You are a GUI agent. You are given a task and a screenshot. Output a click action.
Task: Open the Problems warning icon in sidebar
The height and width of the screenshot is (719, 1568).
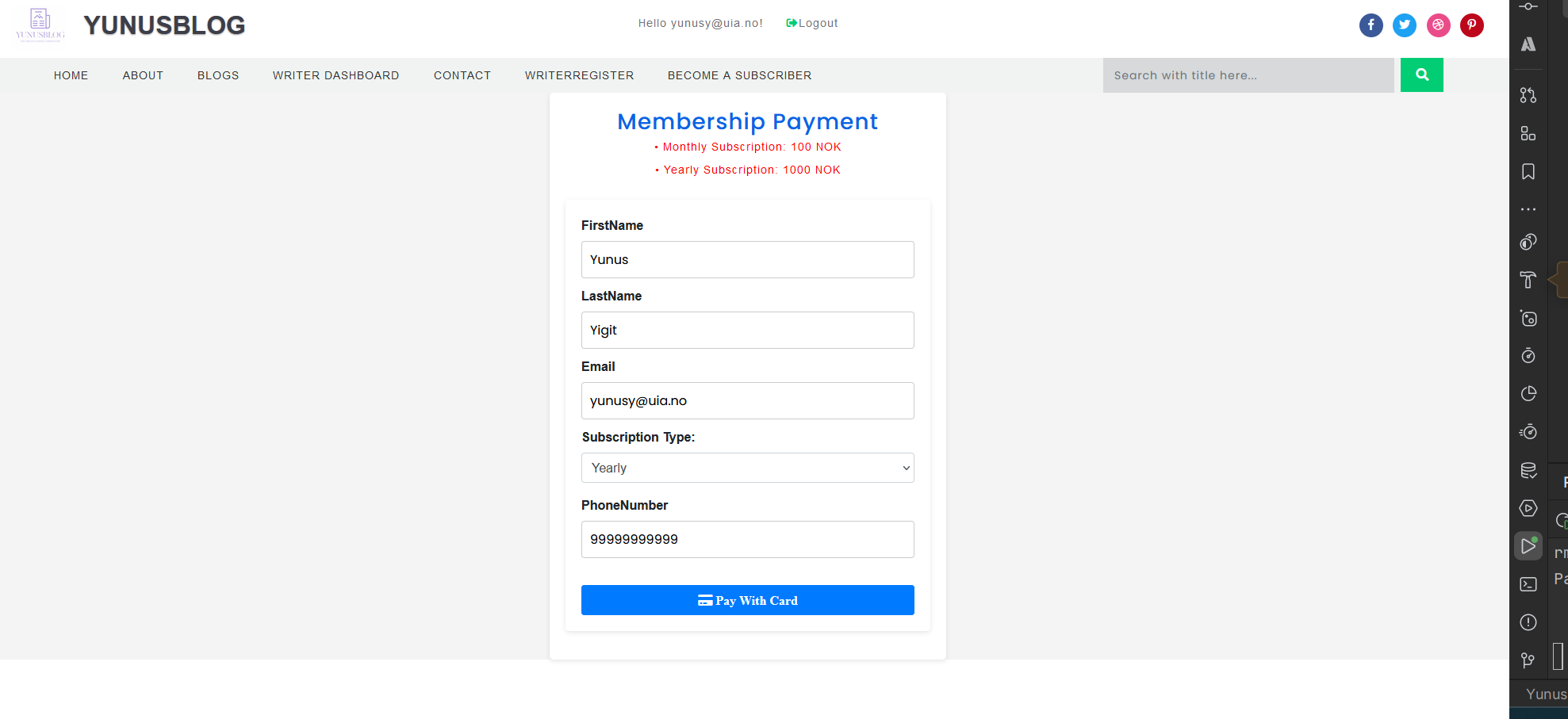pos(1528,622)
